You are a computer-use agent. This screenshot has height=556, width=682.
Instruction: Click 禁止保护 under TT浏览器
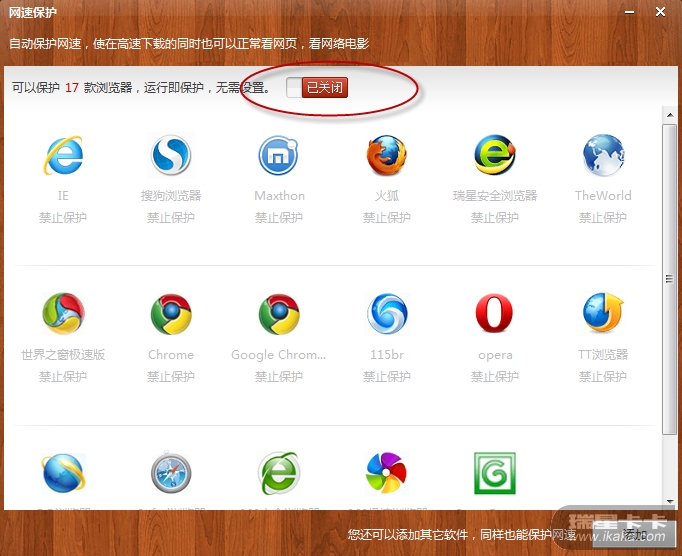click(x=603, y=376)
